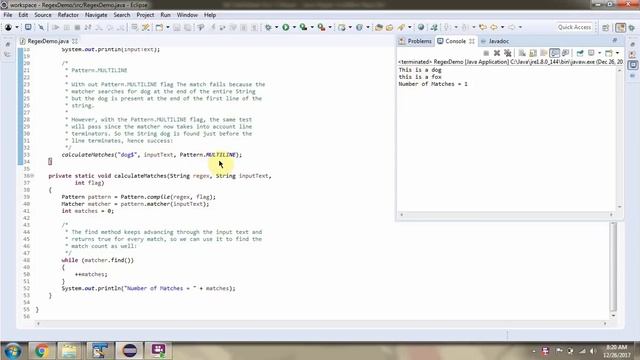Open File Explorer from the taskbar
The image size is (640, 360).
coord(69,351)
